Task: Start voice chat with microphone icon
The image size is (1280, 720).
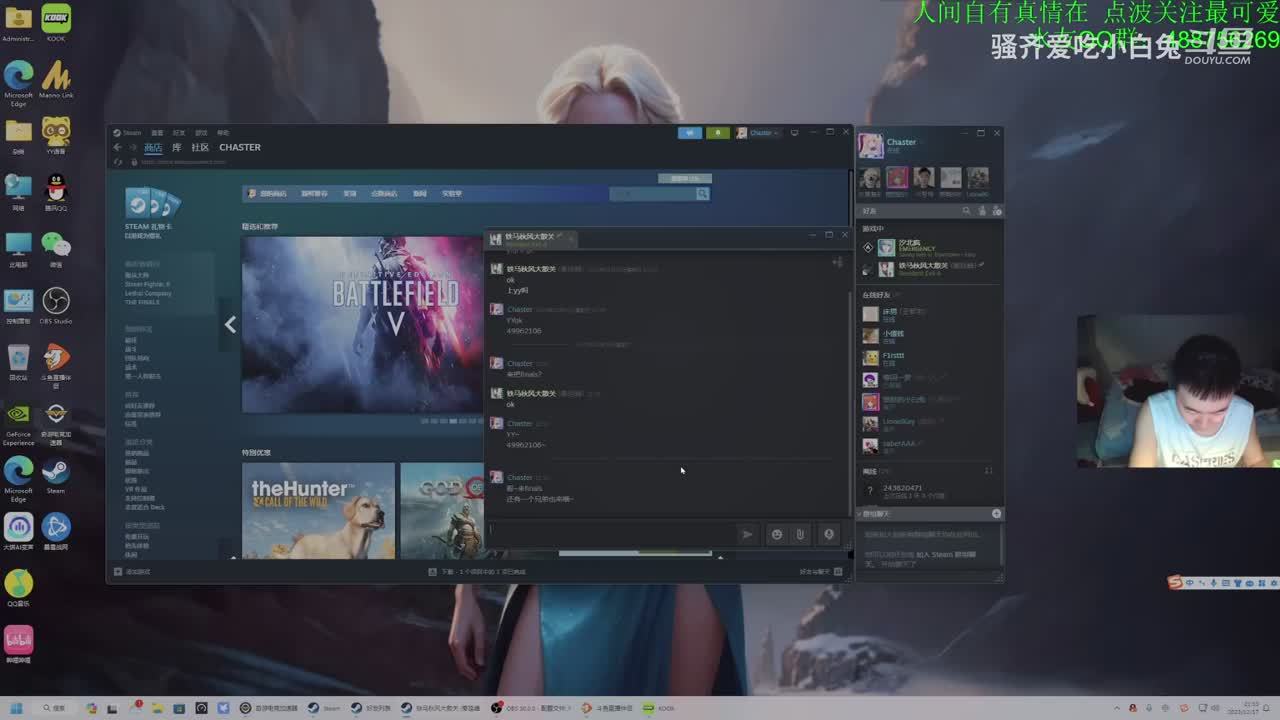Action: coord(828,534)
